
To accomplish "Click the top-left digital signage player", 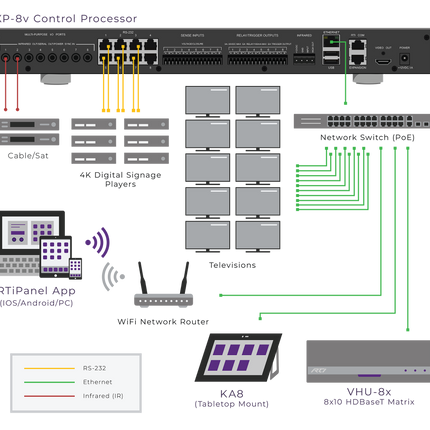I will (x=94, y=124).
